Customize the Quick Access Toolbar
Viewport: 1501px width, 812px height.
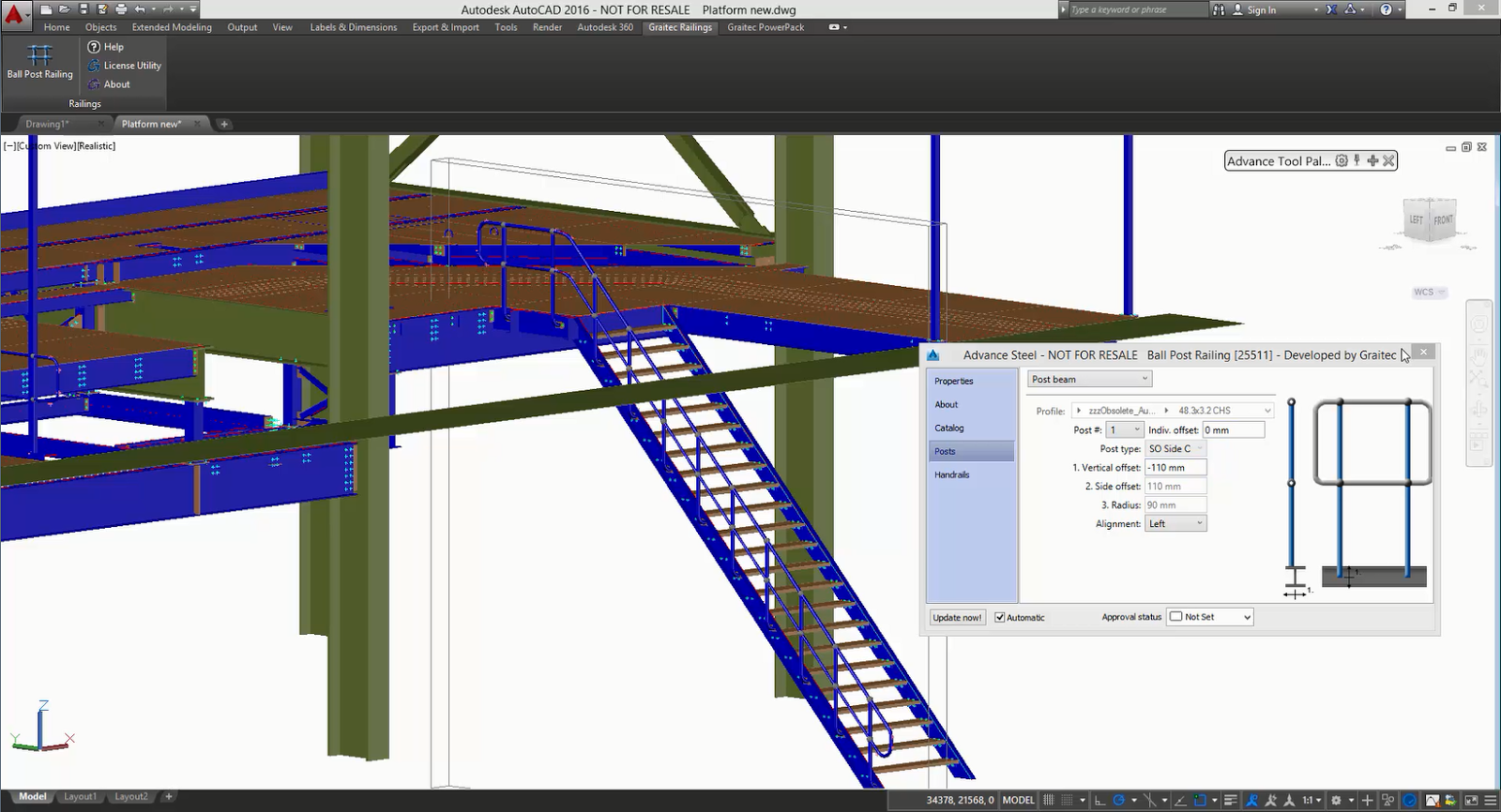(193, 9)
